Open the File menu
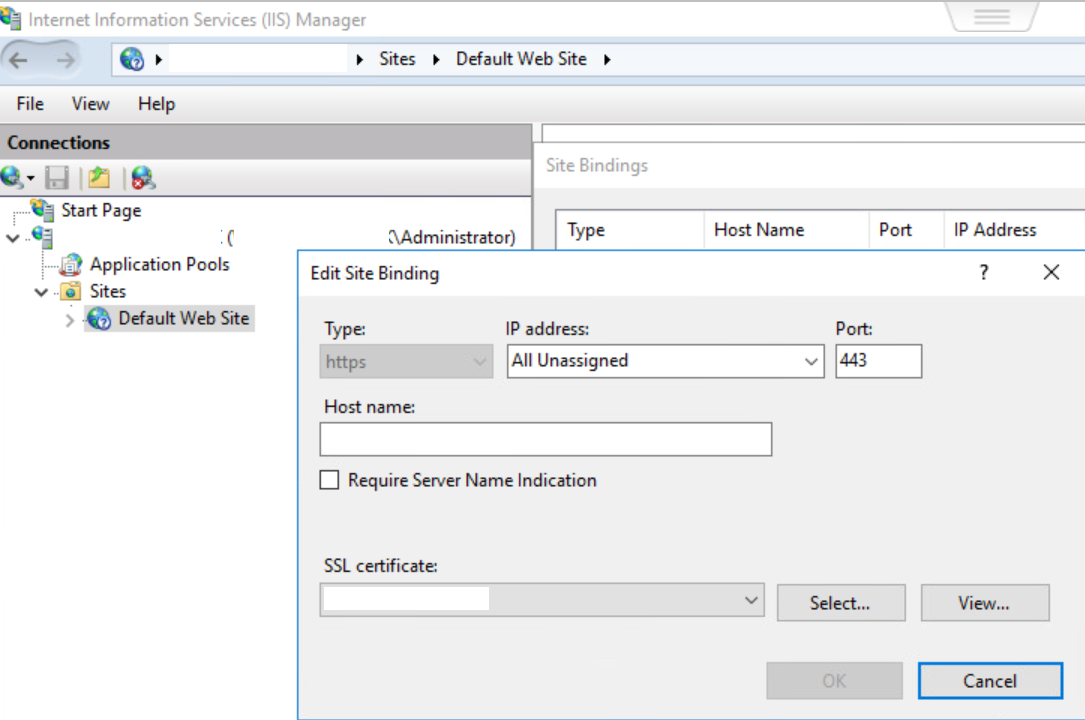This screenshot has height=720, width=1085. (30, 104)
